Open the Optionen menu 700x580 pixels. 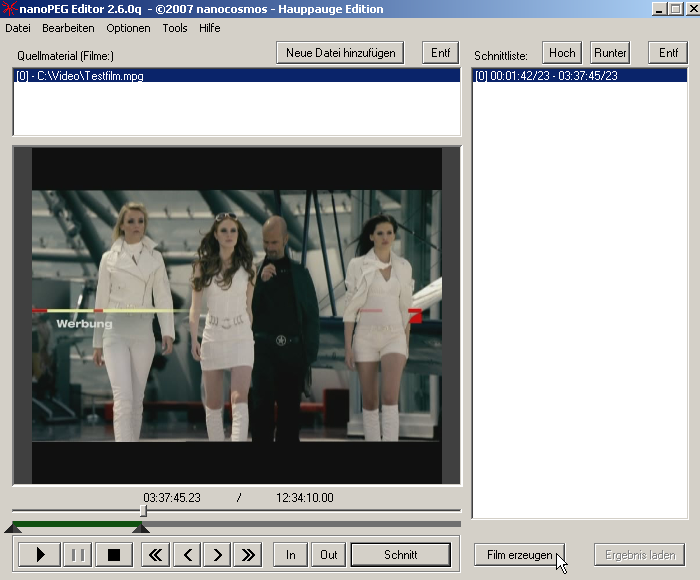(128, 28)
